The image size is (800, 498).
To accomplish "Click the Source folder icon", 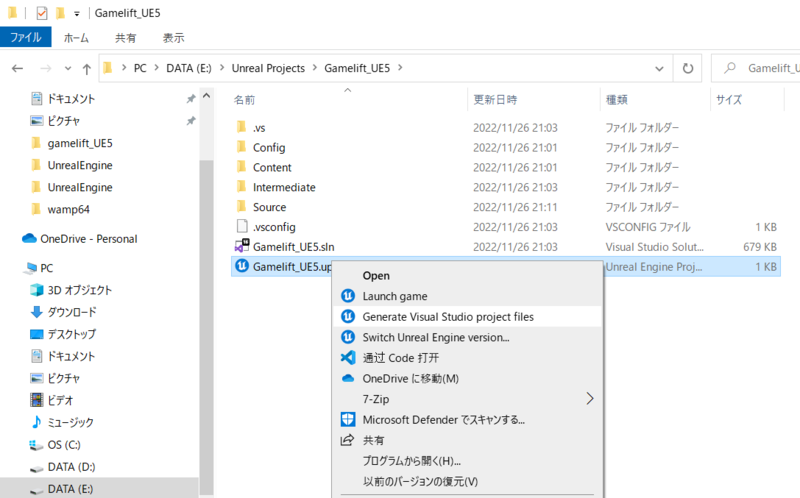I will 242,207.
